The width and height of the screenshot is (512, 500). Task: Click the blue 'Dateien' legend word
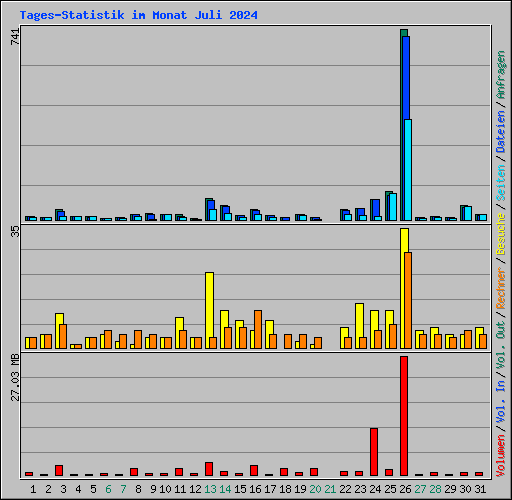coord(501,132)
